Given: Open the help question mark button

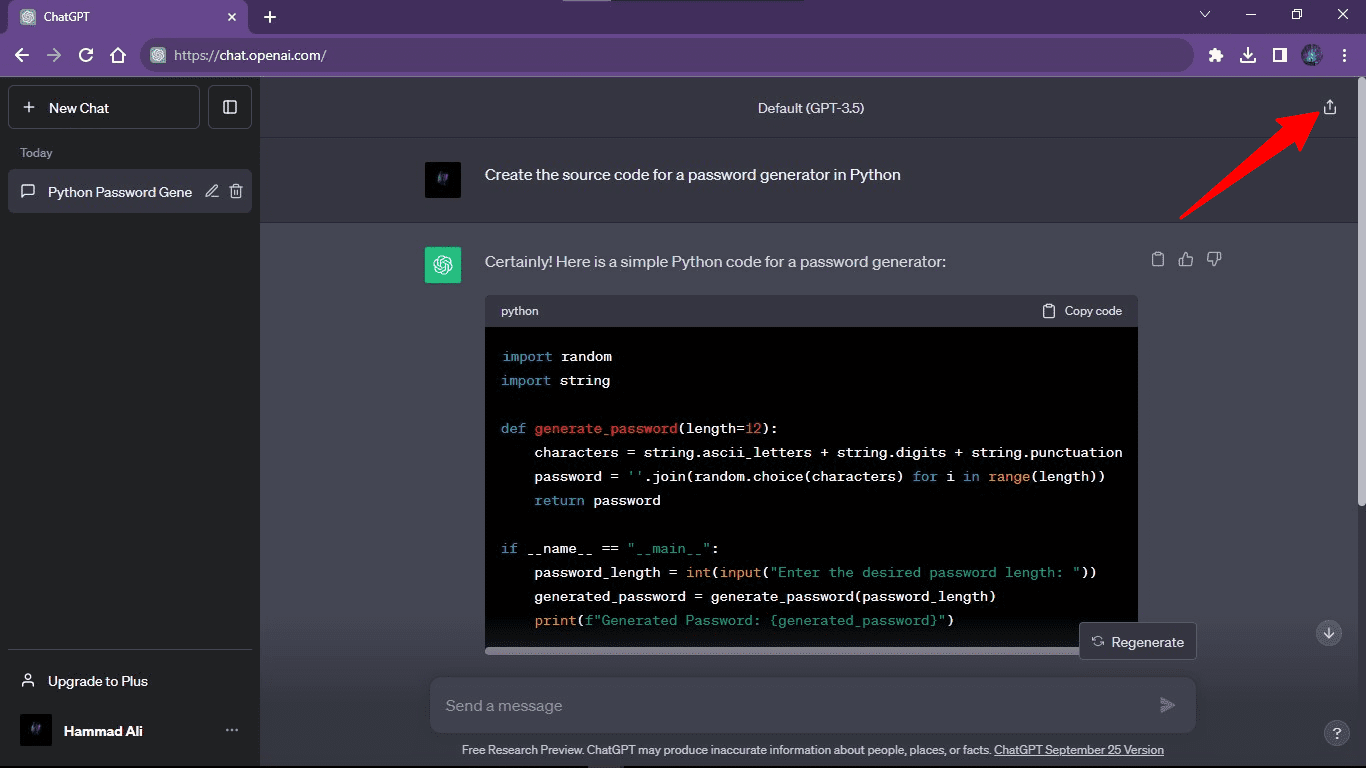Looking at the screenshot, I should click(x=1337, y=733).
